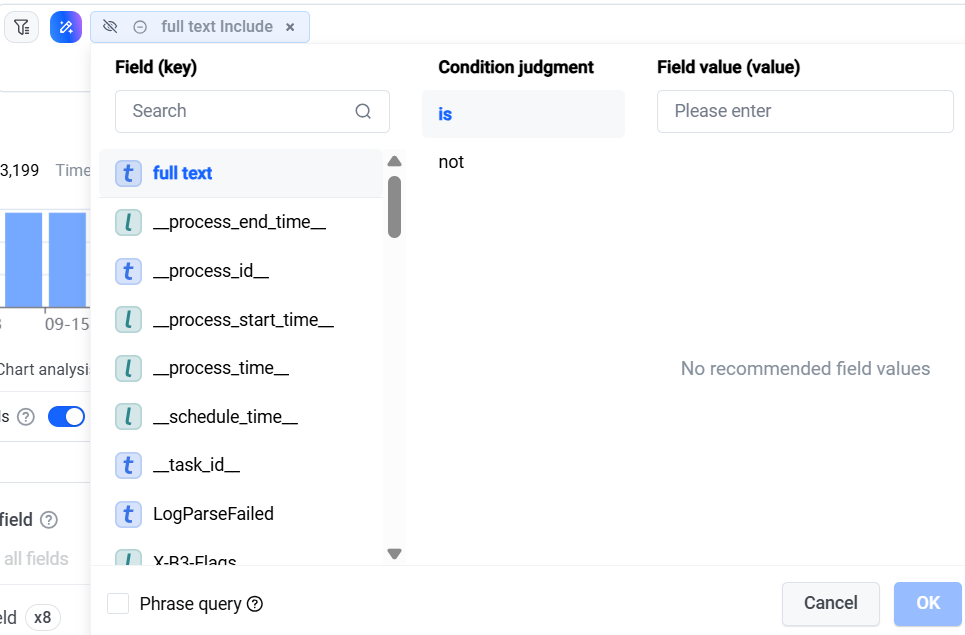The height and width of the screenshot is (635, 965).
Task: Remove the full text Include filter tag
Action: point(290,27)
